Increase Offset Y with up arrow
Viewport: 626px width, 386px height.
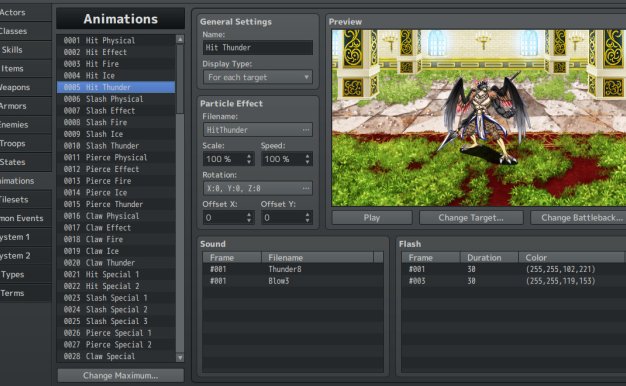(307, 214)
